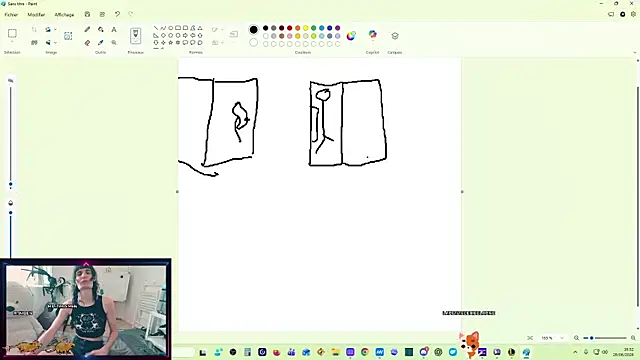Image resolution: width=640 pixels, height=360 pixels.
Task: Open Firefox from the taskbar
Action: [x=277, y=352]
